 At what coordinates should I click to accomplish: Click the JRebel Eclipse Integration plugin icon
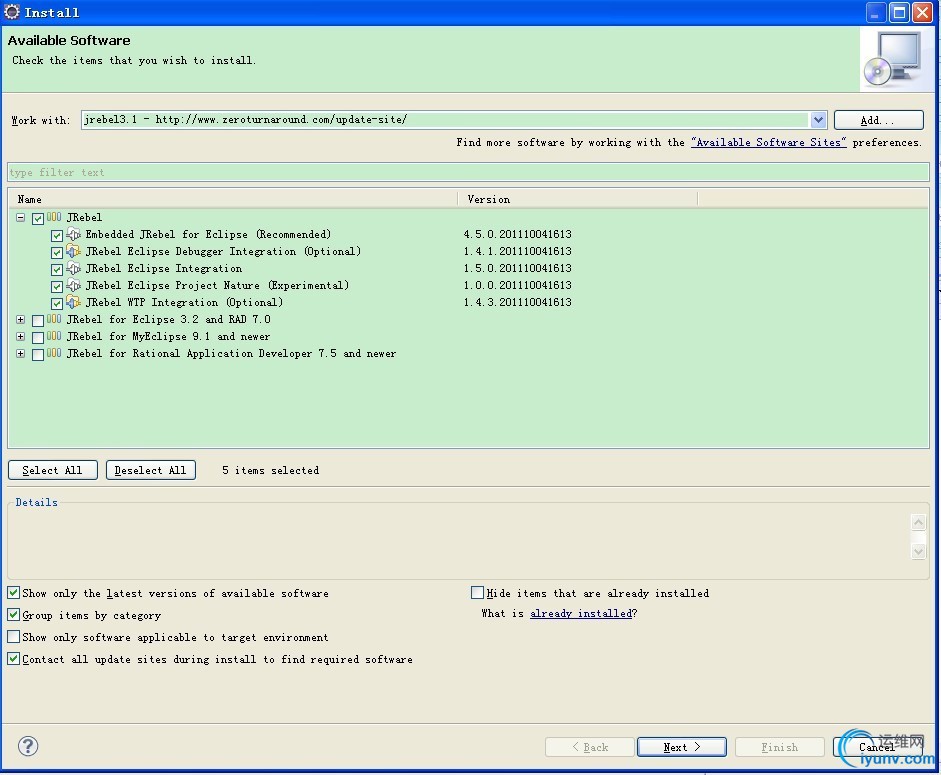coord(73,268)
